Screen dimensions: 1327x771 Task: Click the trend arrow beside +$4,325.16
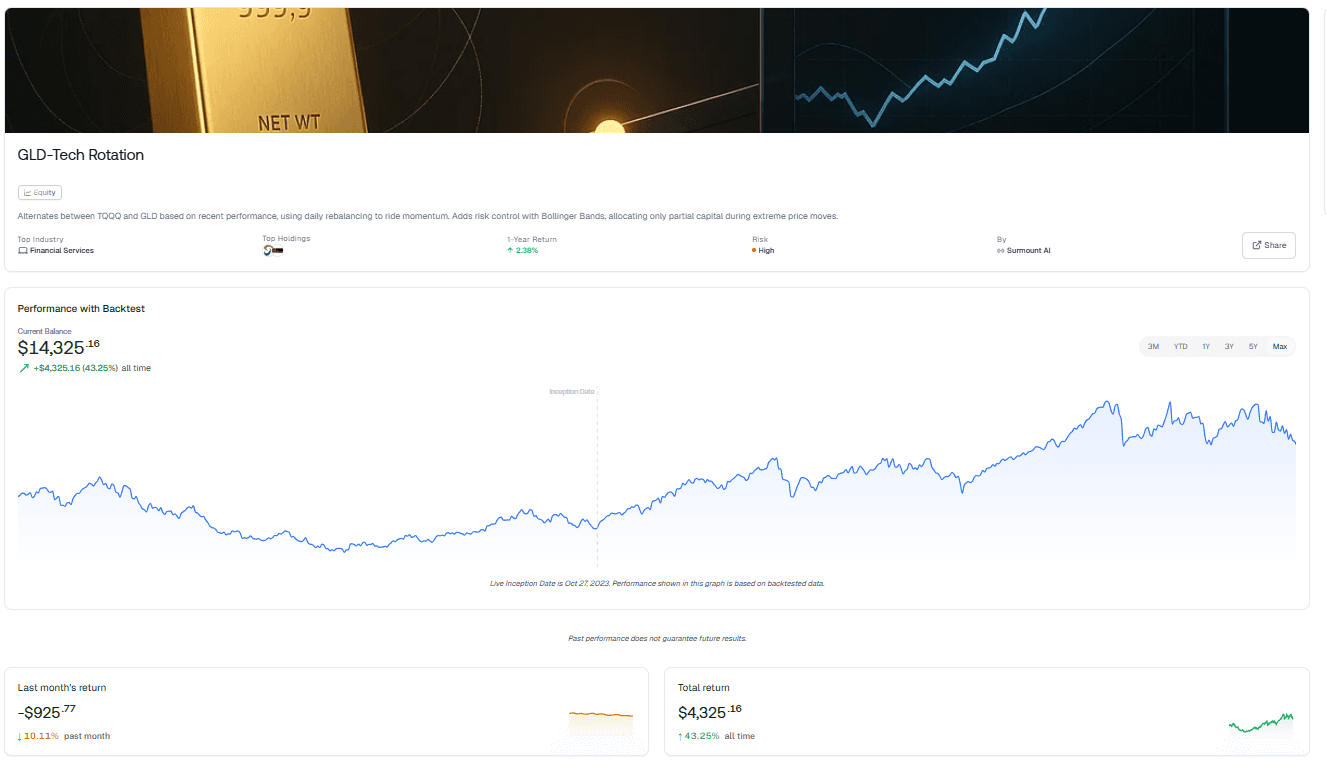[24, 368]
